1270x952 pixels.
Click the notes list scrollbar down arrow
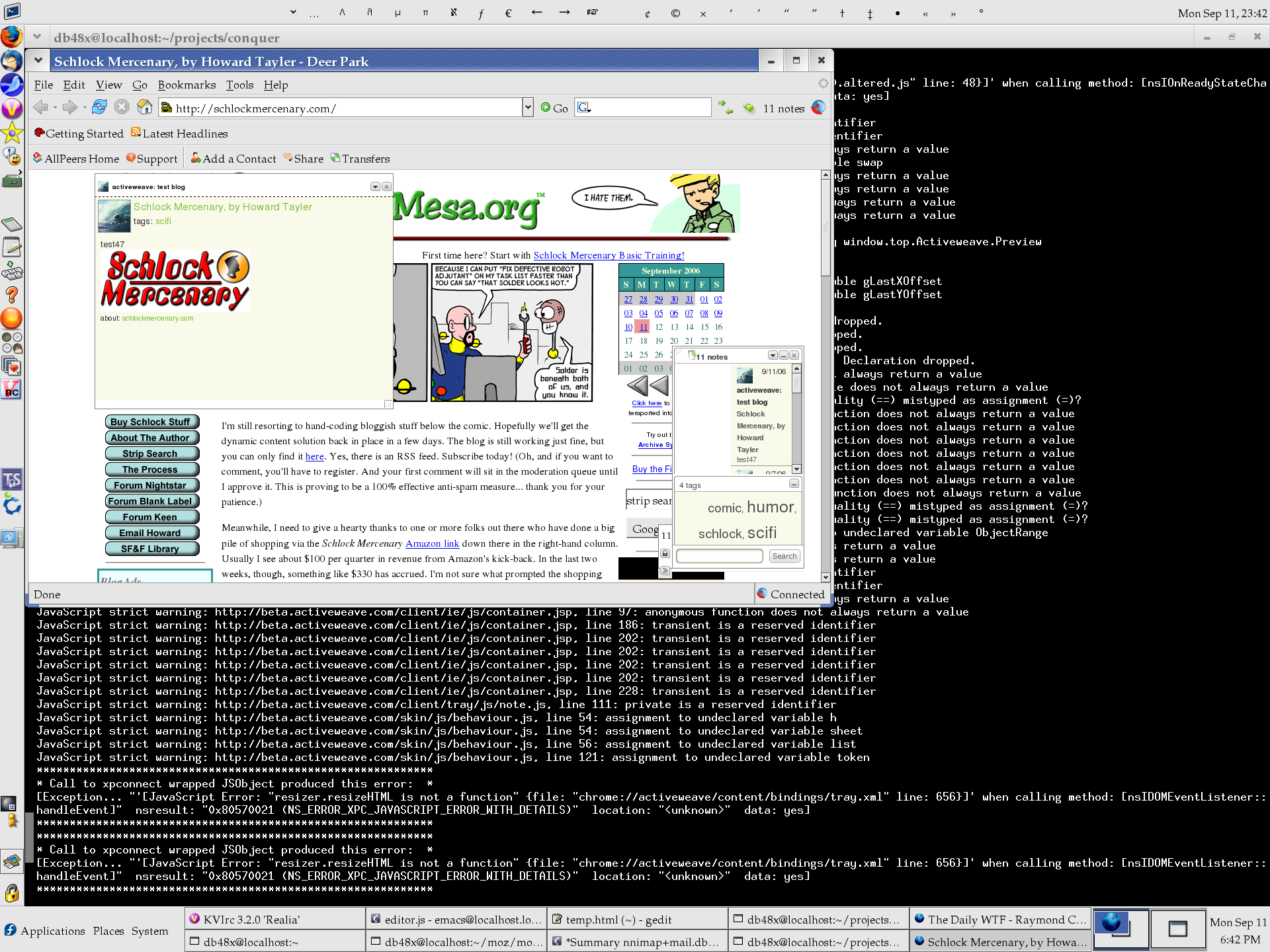[x=796, y=469]
